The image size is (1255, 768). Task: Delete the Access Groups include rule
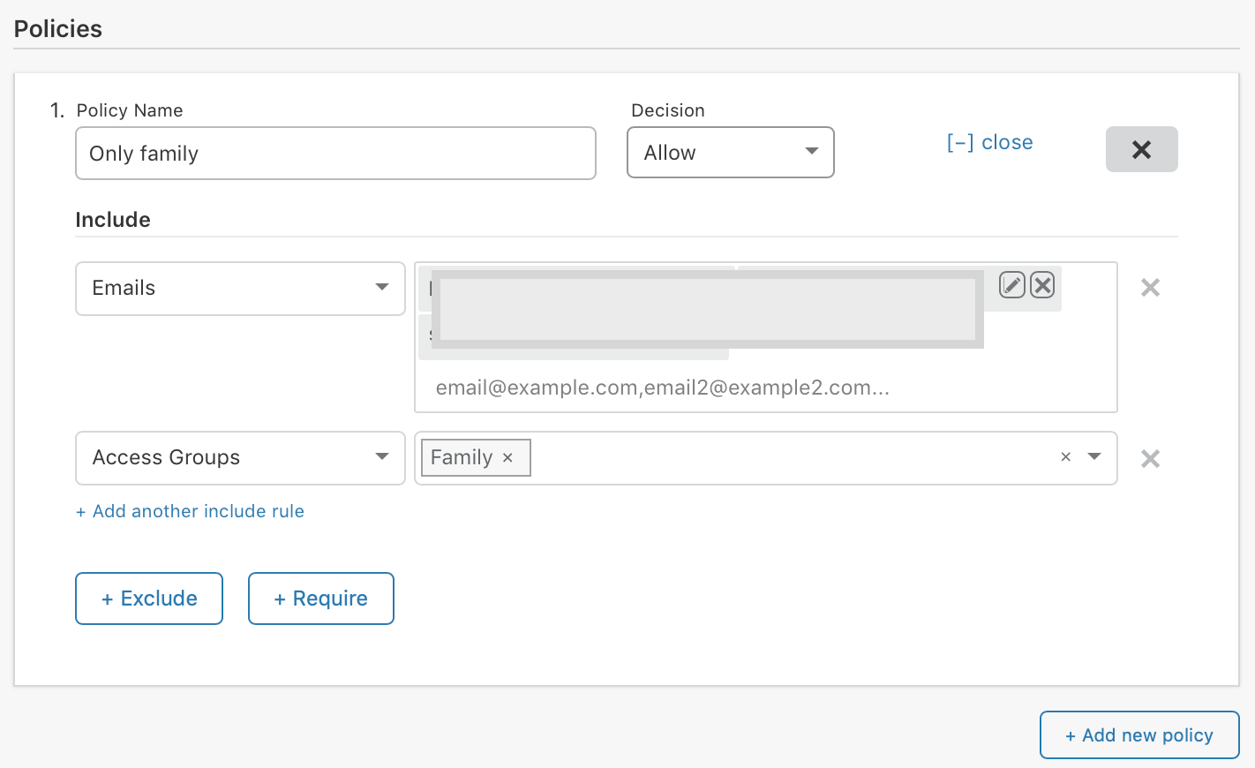(x=1150, y=458)
